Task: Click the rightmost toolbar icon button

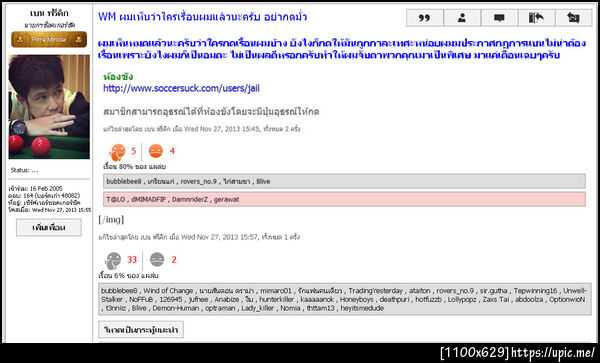Action: click(573, 18)
